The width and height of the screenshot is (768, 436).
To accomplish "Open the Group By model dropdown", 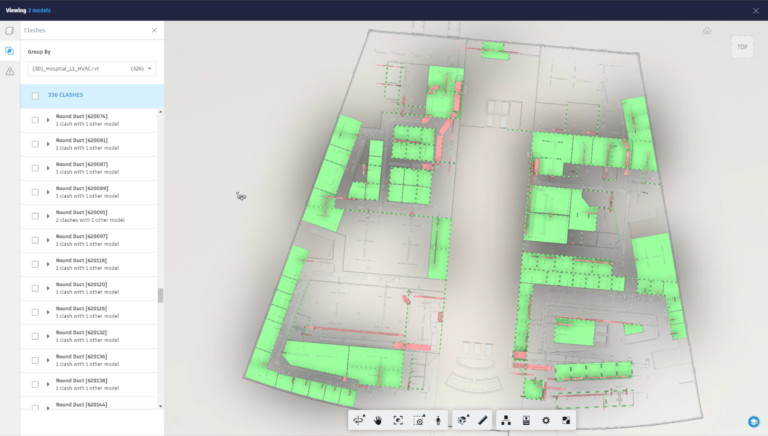I will (x=92, y=69).
